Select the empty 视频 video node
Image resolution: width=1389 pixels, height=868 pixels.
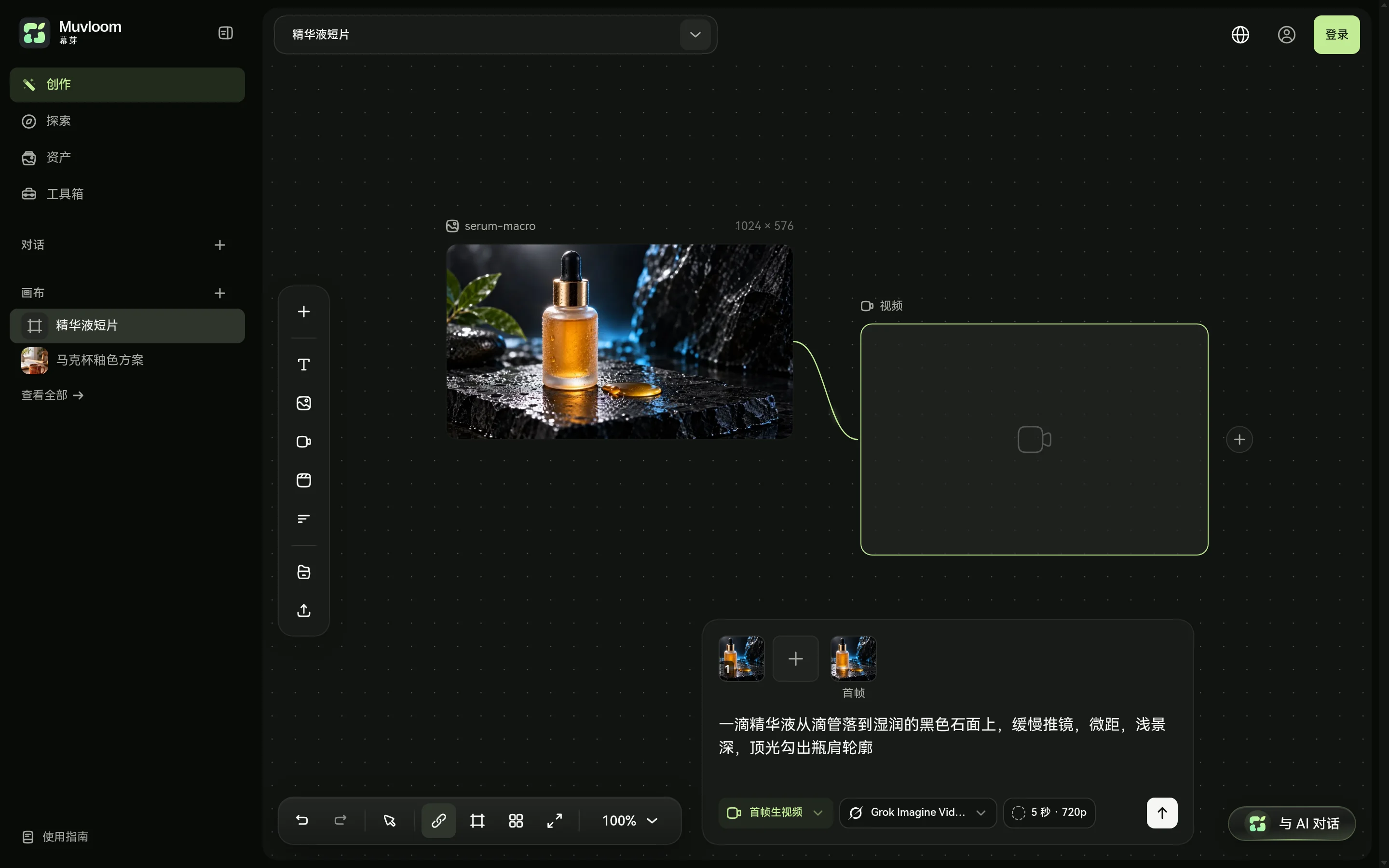1035,440
